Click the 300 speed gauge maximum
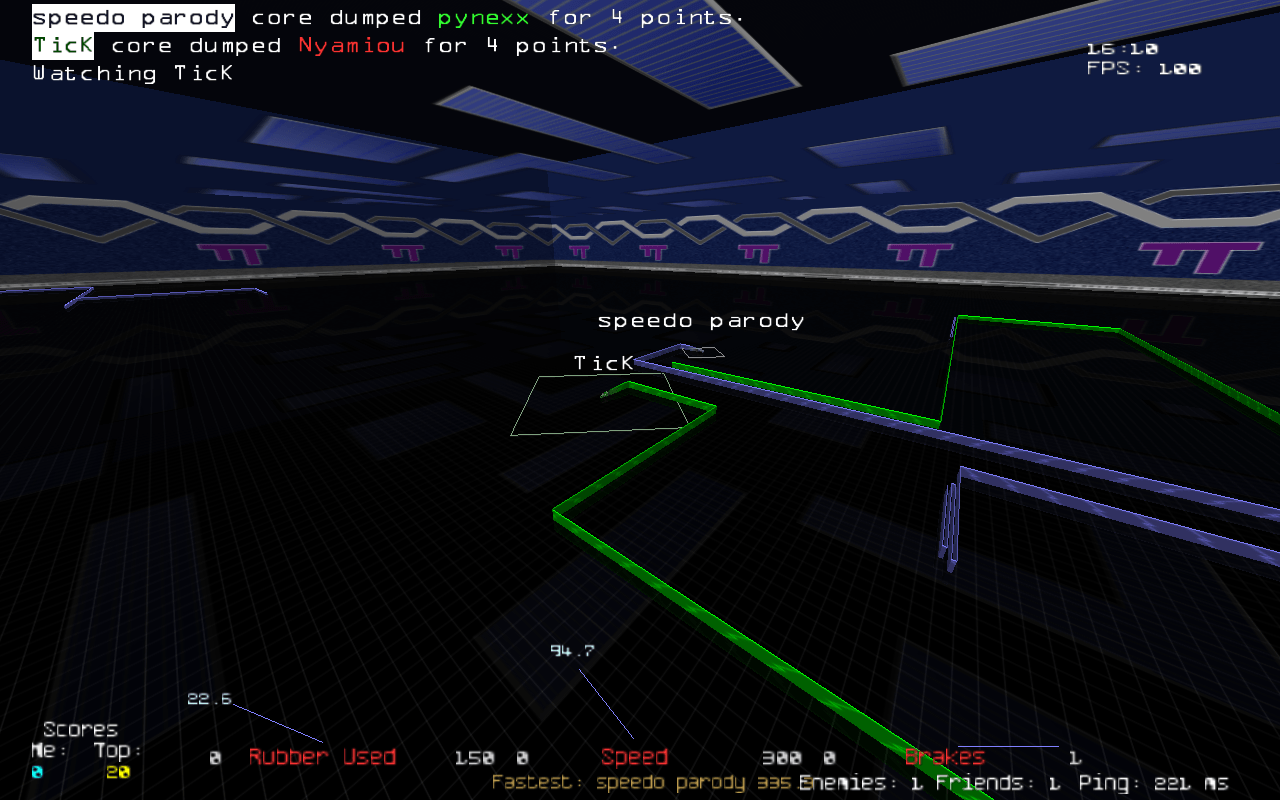The image size is (1280, 800). [x=782, y=758]
